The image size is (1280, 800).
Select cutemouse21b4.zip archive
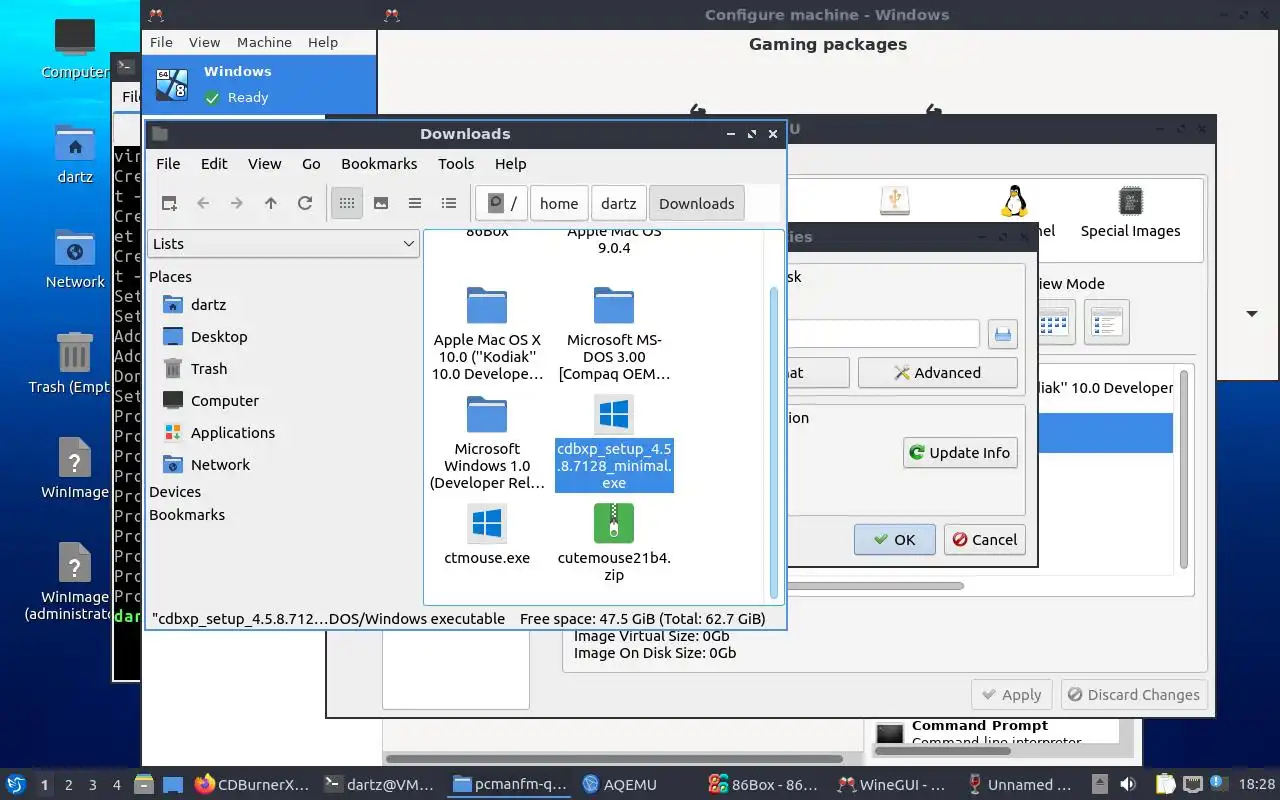pos(614,543)
